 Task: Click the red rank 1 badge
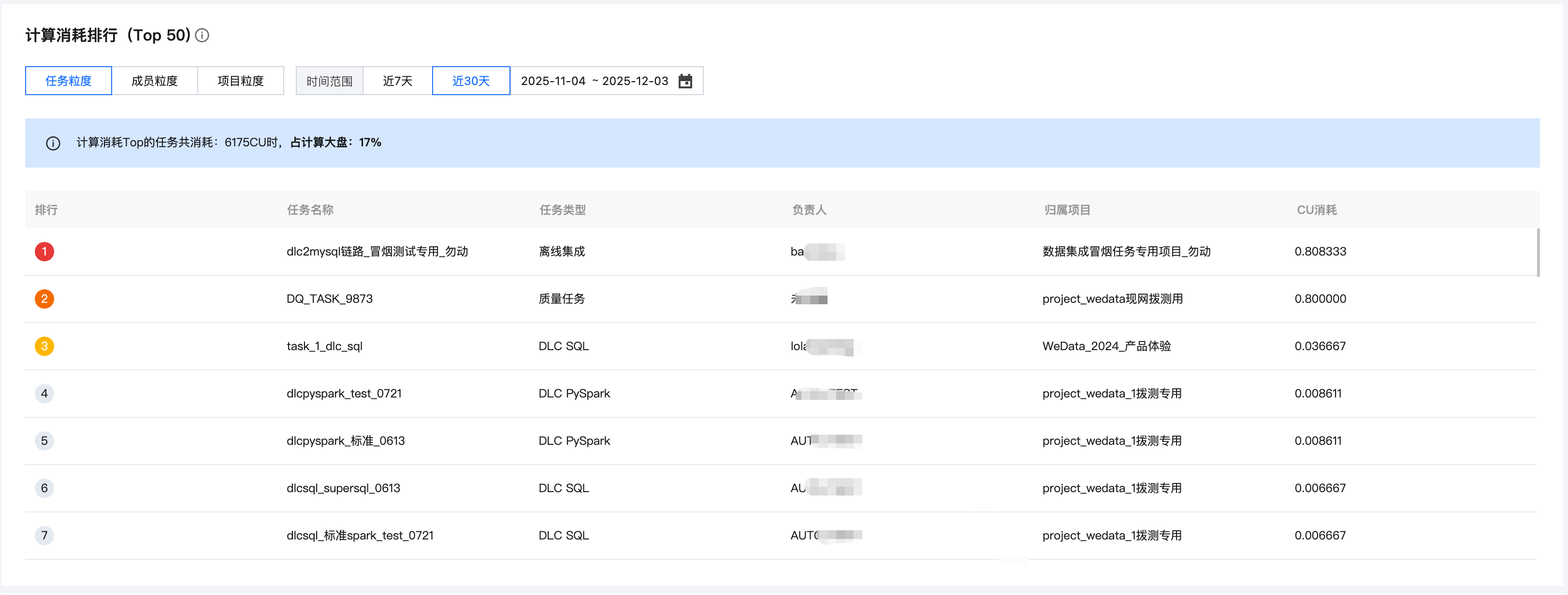[x=44, y=251]
